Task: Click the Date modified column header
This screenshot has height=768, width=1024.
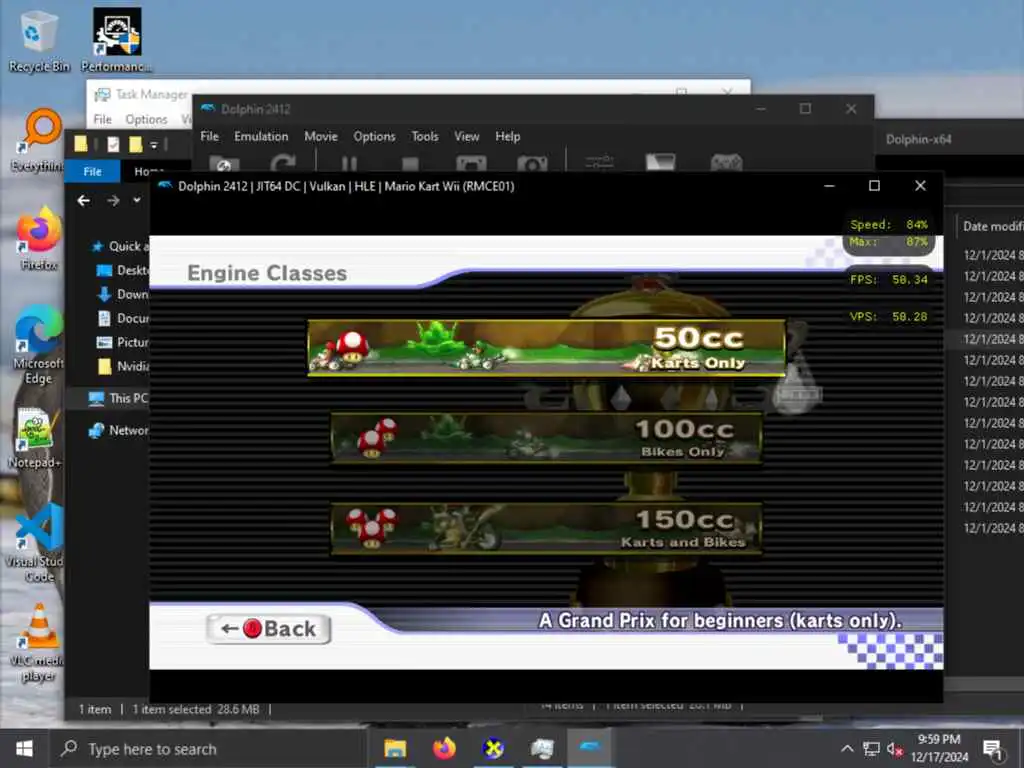Action: coord(993,226)
